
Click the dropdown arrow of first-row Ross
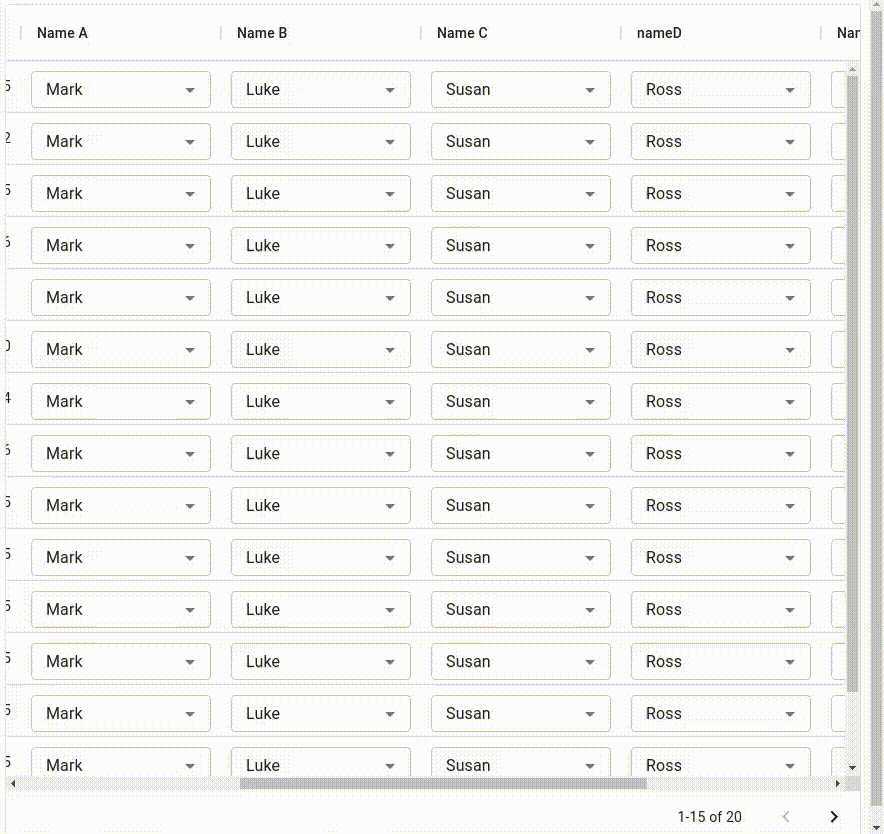click(x=790, y=90)
